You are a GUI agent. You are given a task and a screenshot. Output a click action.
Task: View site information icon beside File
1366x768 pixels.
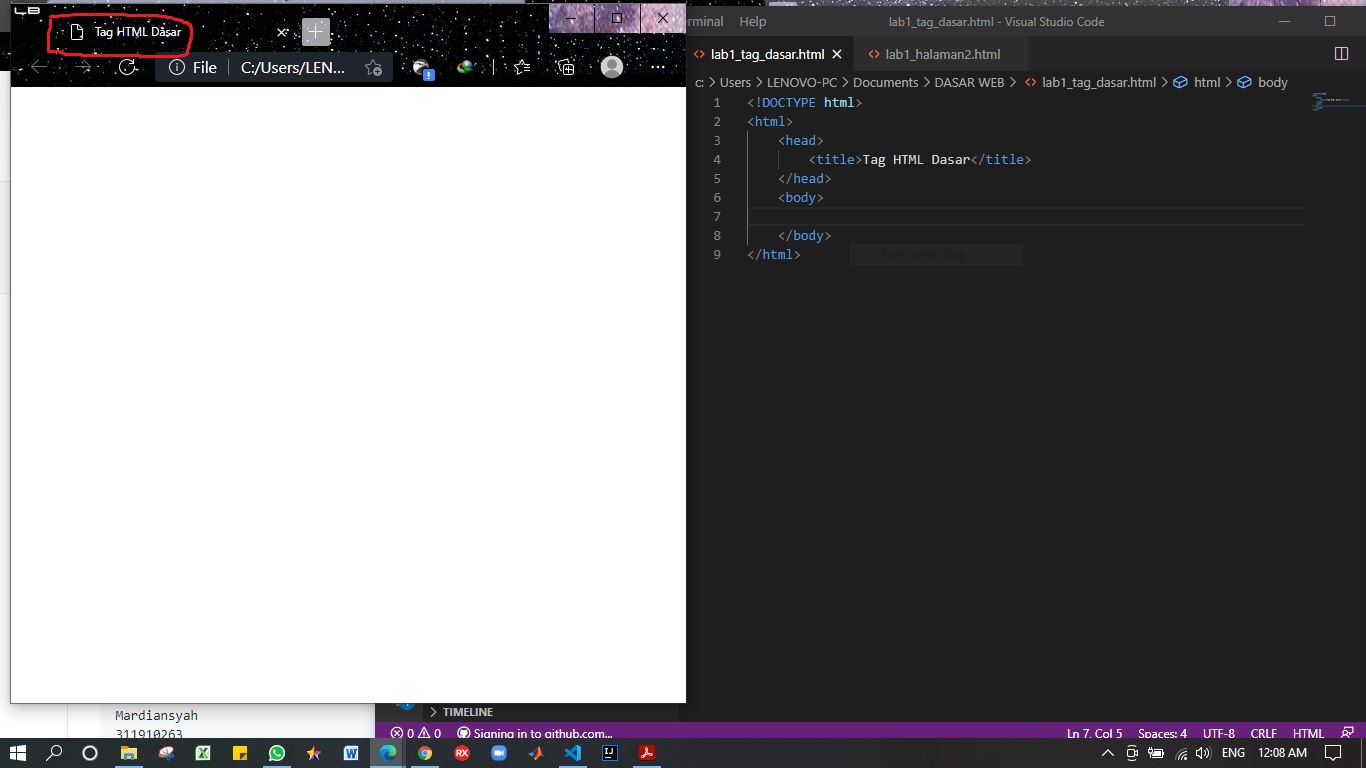point(177,67)
